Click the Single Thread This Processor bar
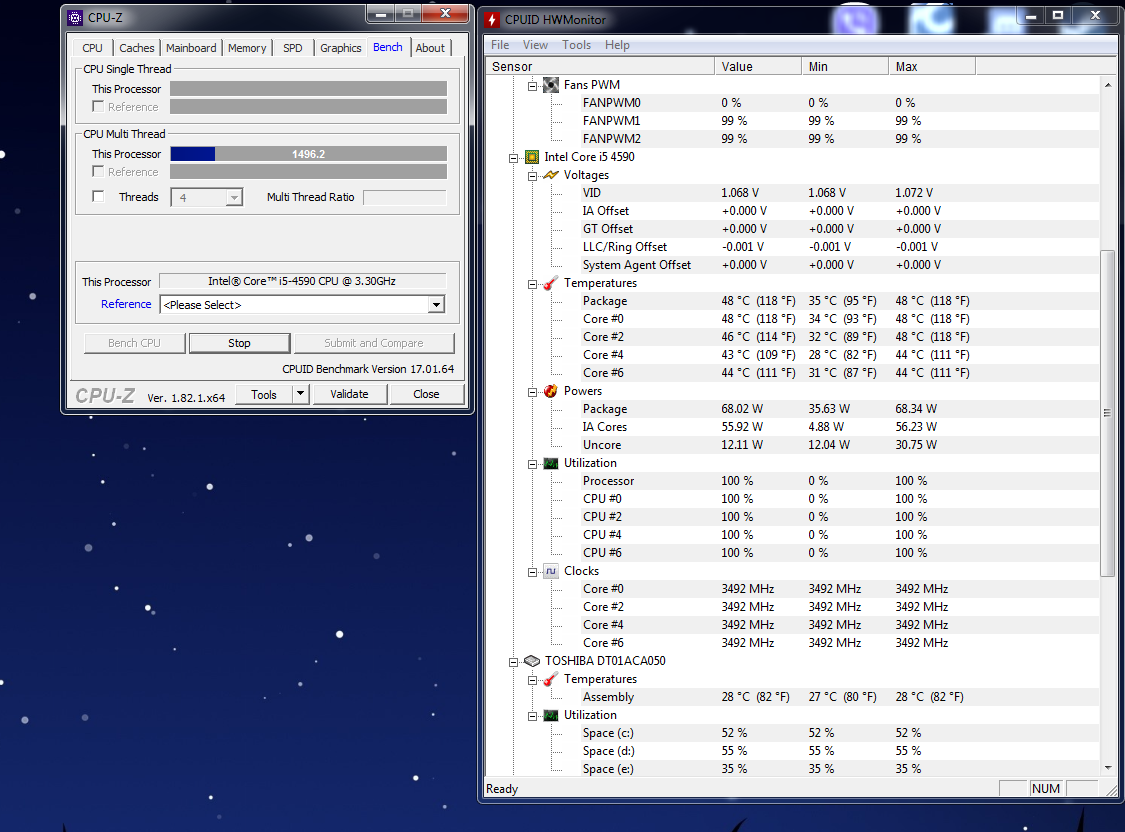The height and width of the screenshot is (832, 1125). click(309, 89)
